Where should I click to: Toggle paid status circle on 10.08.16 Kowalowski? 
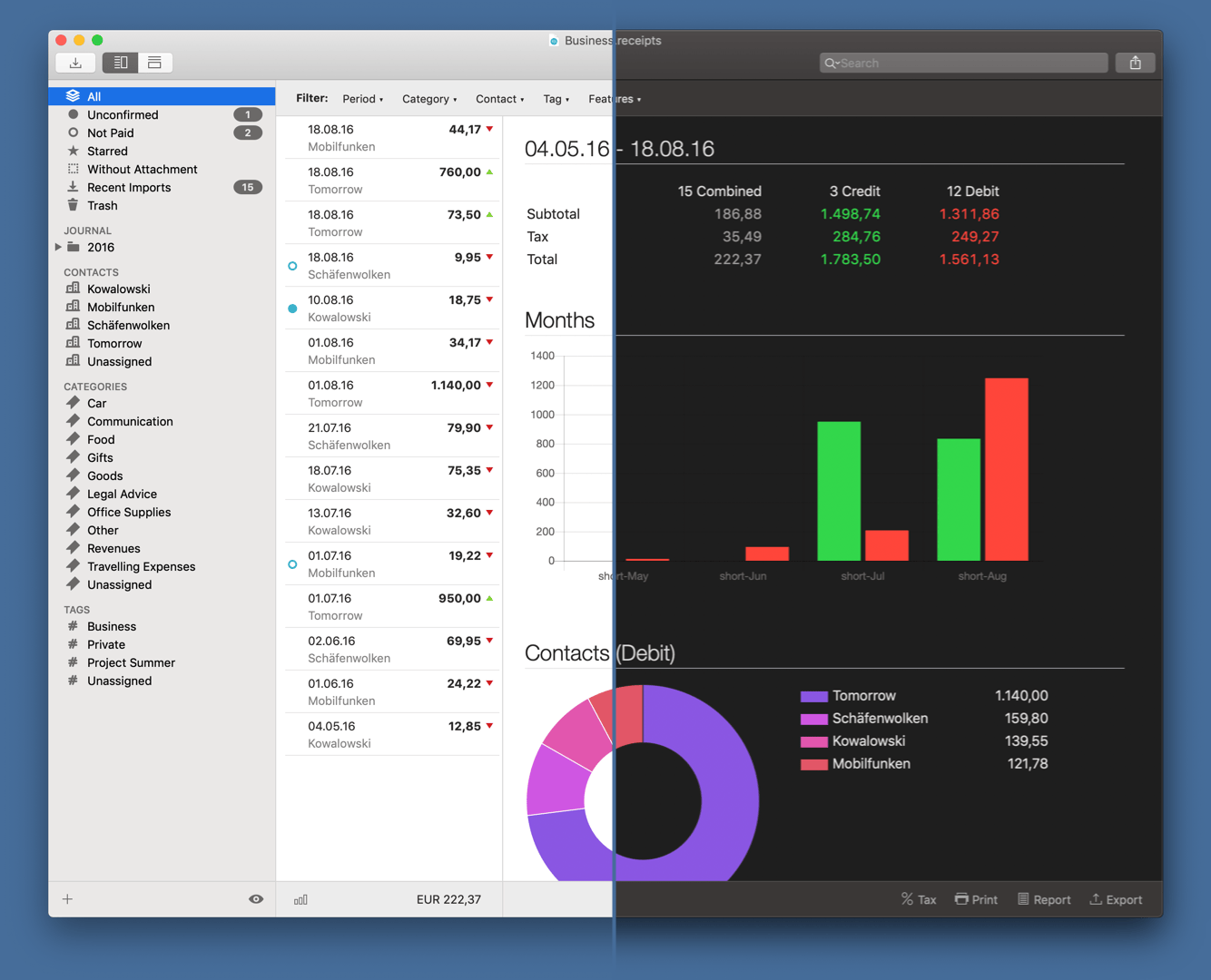point(292,309)
